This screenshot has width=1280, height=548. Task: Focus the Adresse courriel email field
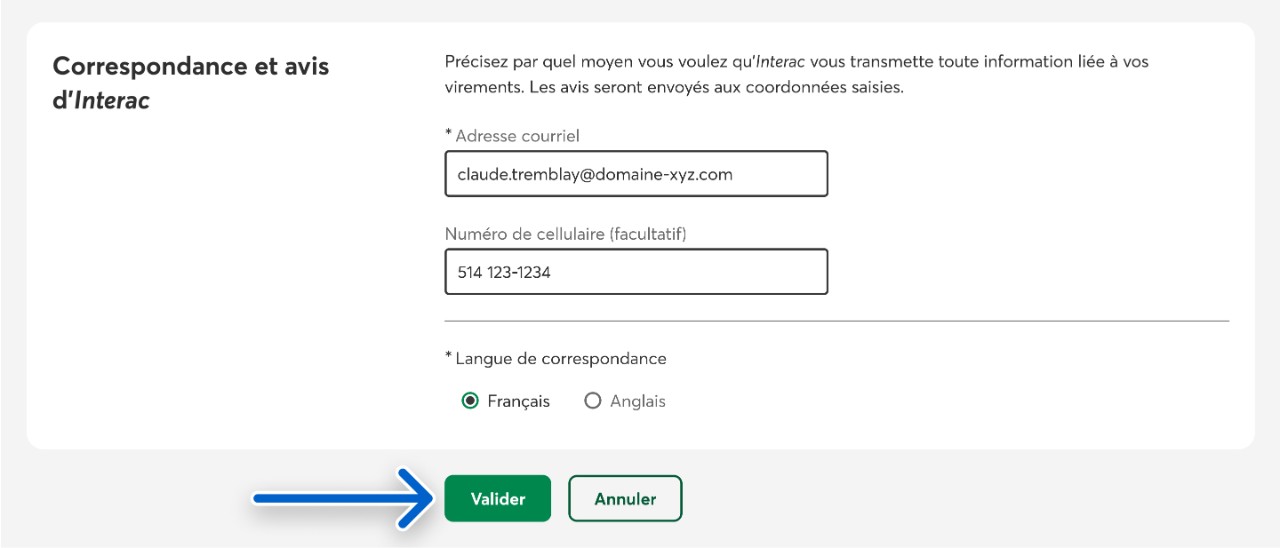[636, 174]
